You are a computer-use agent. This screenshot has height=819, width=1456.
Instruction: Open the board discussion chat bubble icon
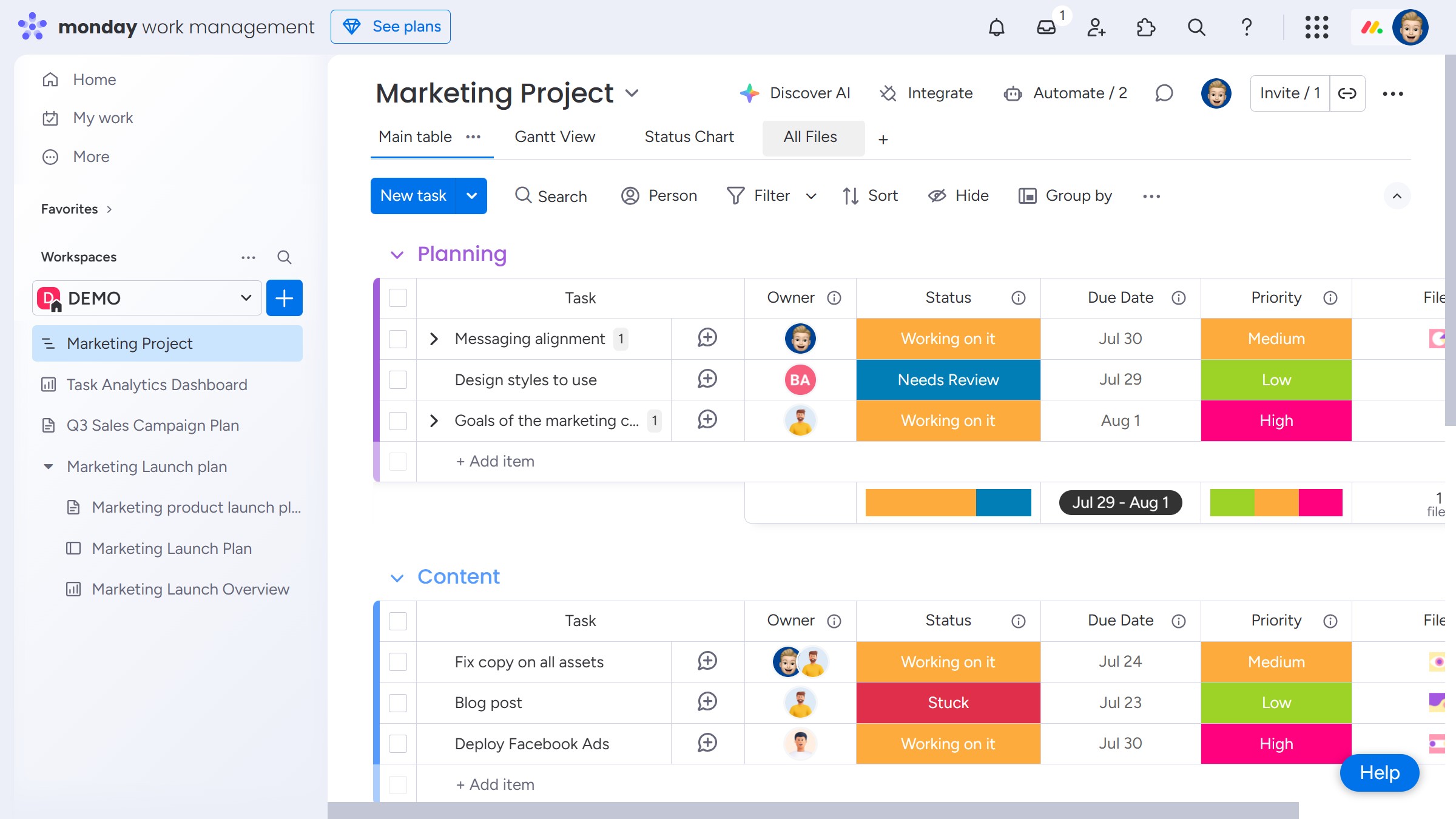coord(1164,93)
